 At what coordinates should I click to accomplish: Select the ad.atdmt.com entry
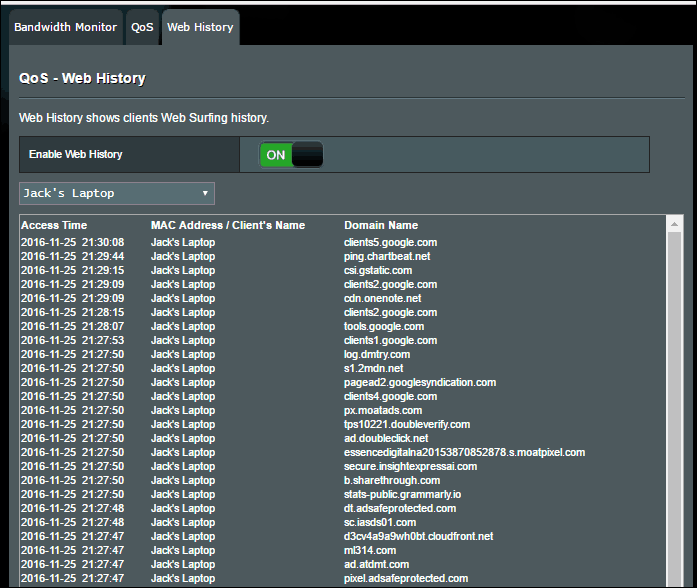376,564
